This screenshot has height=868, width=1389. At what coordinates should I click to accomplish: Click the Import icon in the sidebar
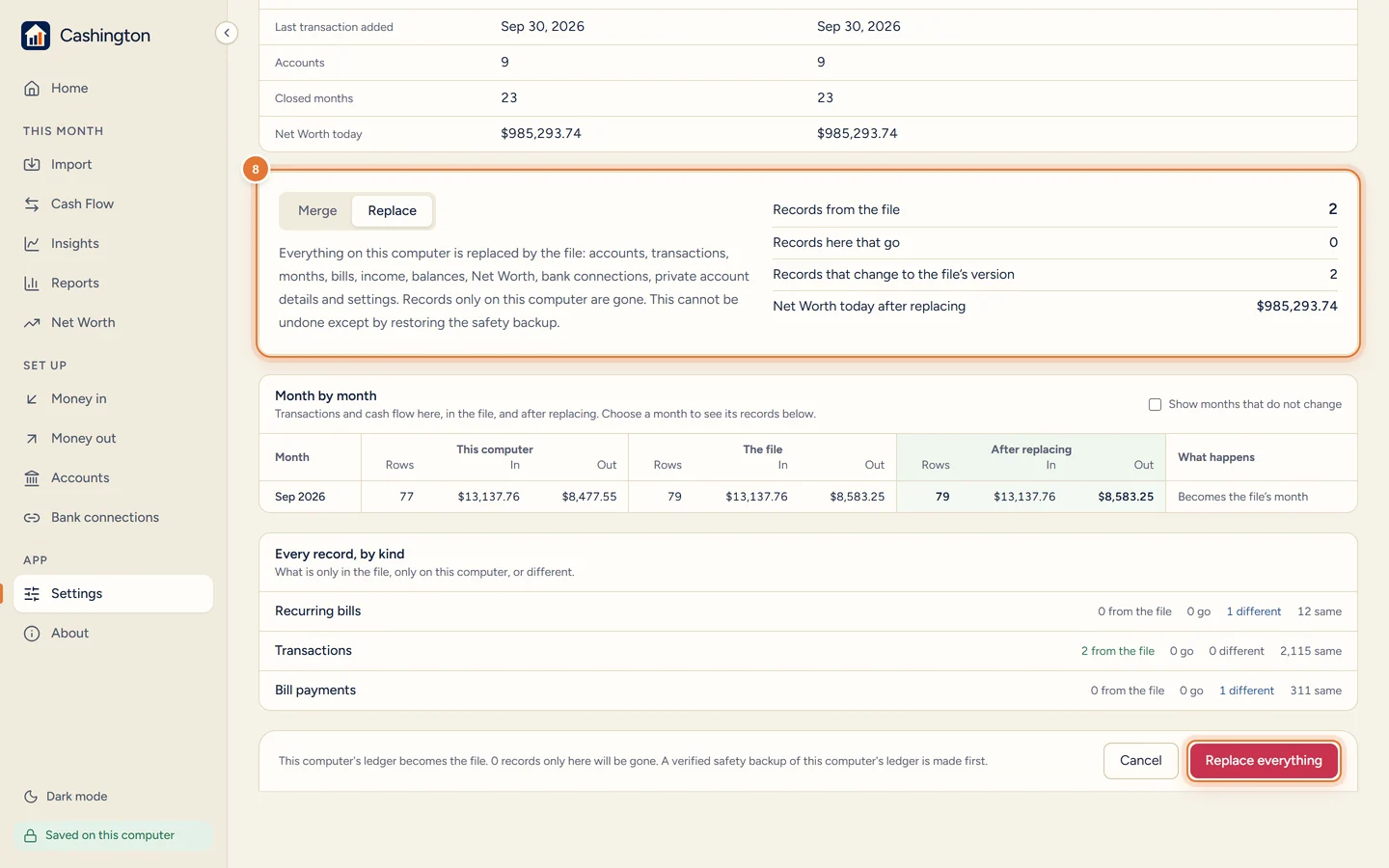click(32, 165)
